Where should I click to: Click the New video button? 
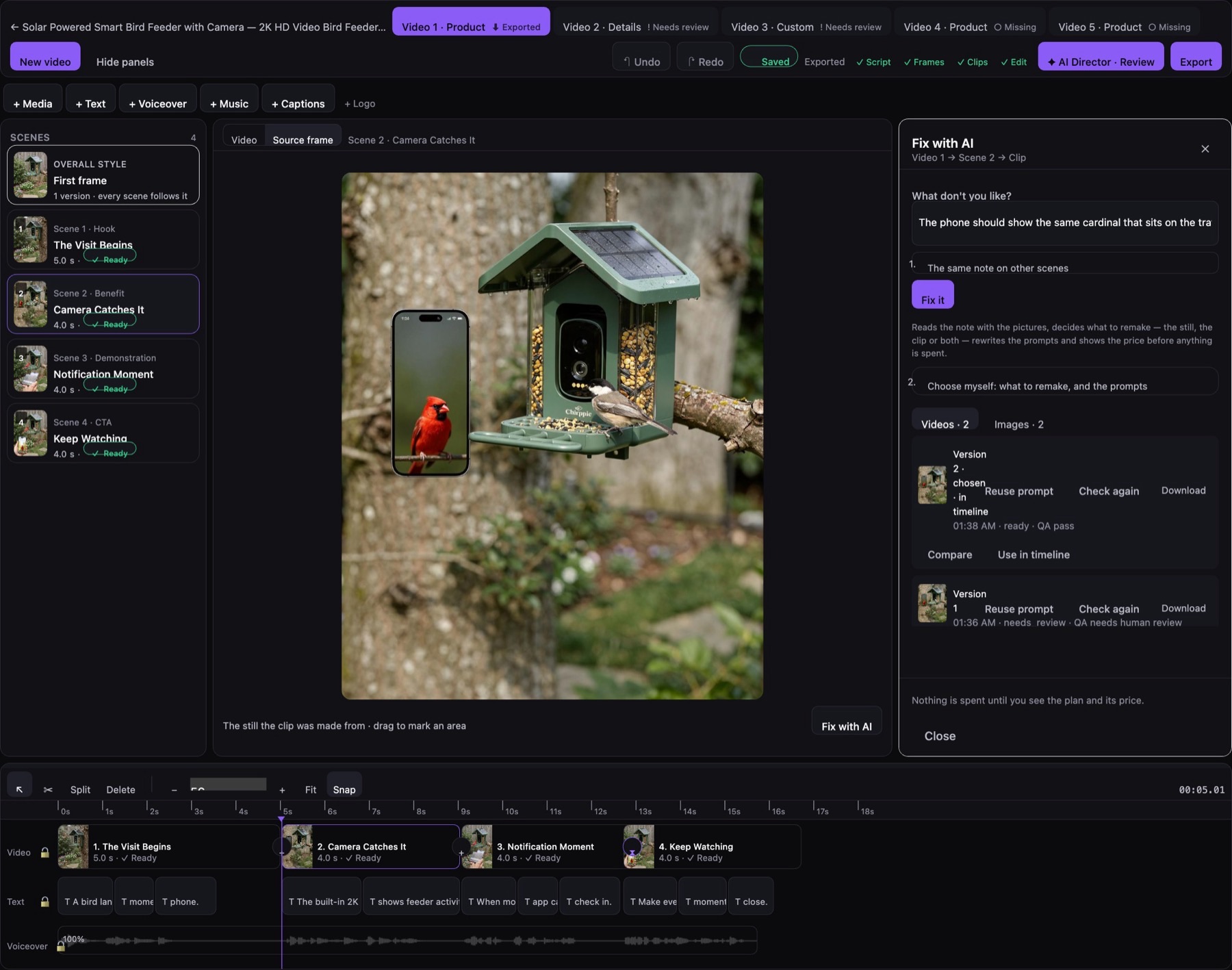45,56
